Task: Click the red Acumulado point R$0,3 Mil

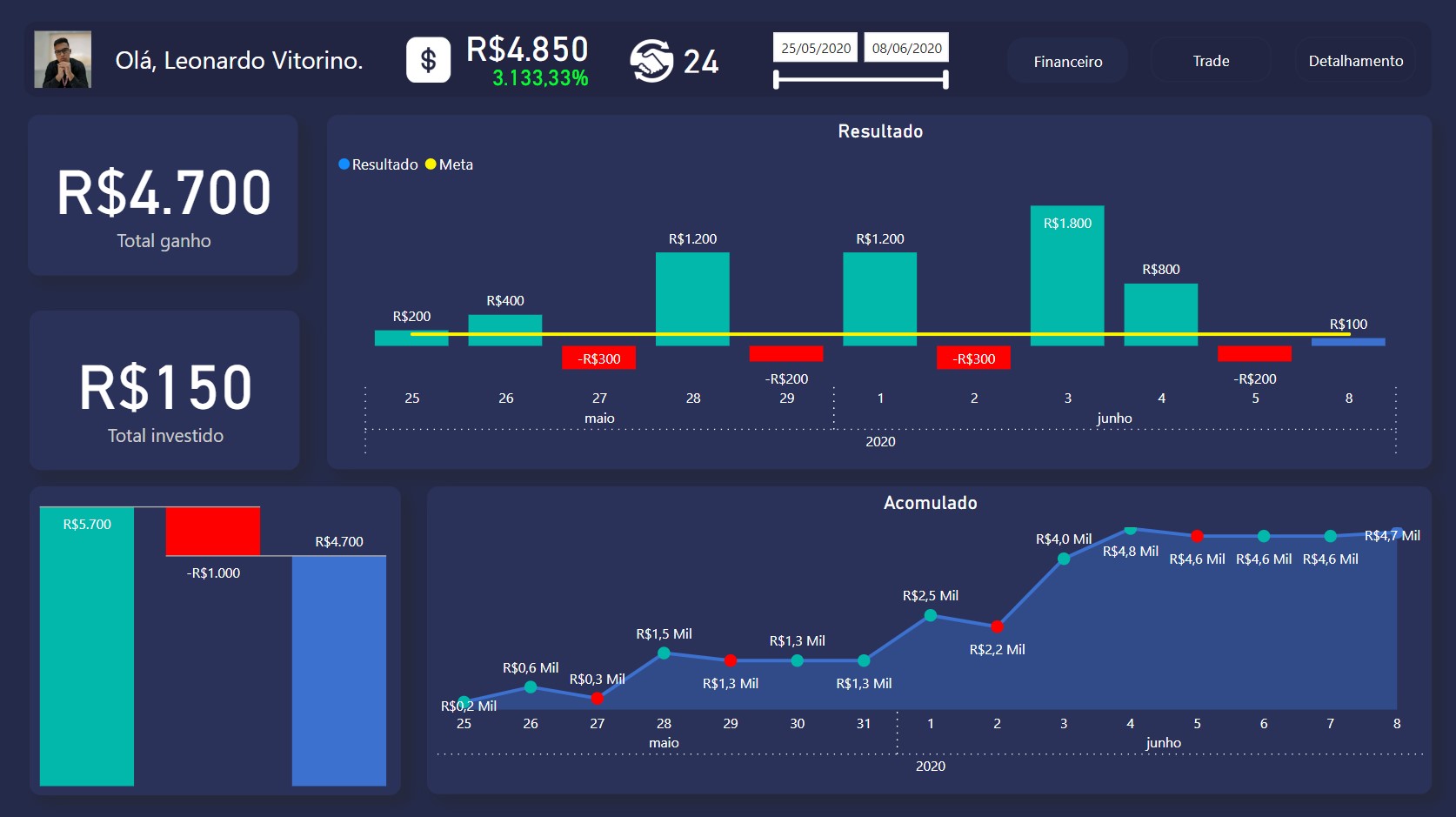Action: tap(598, 699)
